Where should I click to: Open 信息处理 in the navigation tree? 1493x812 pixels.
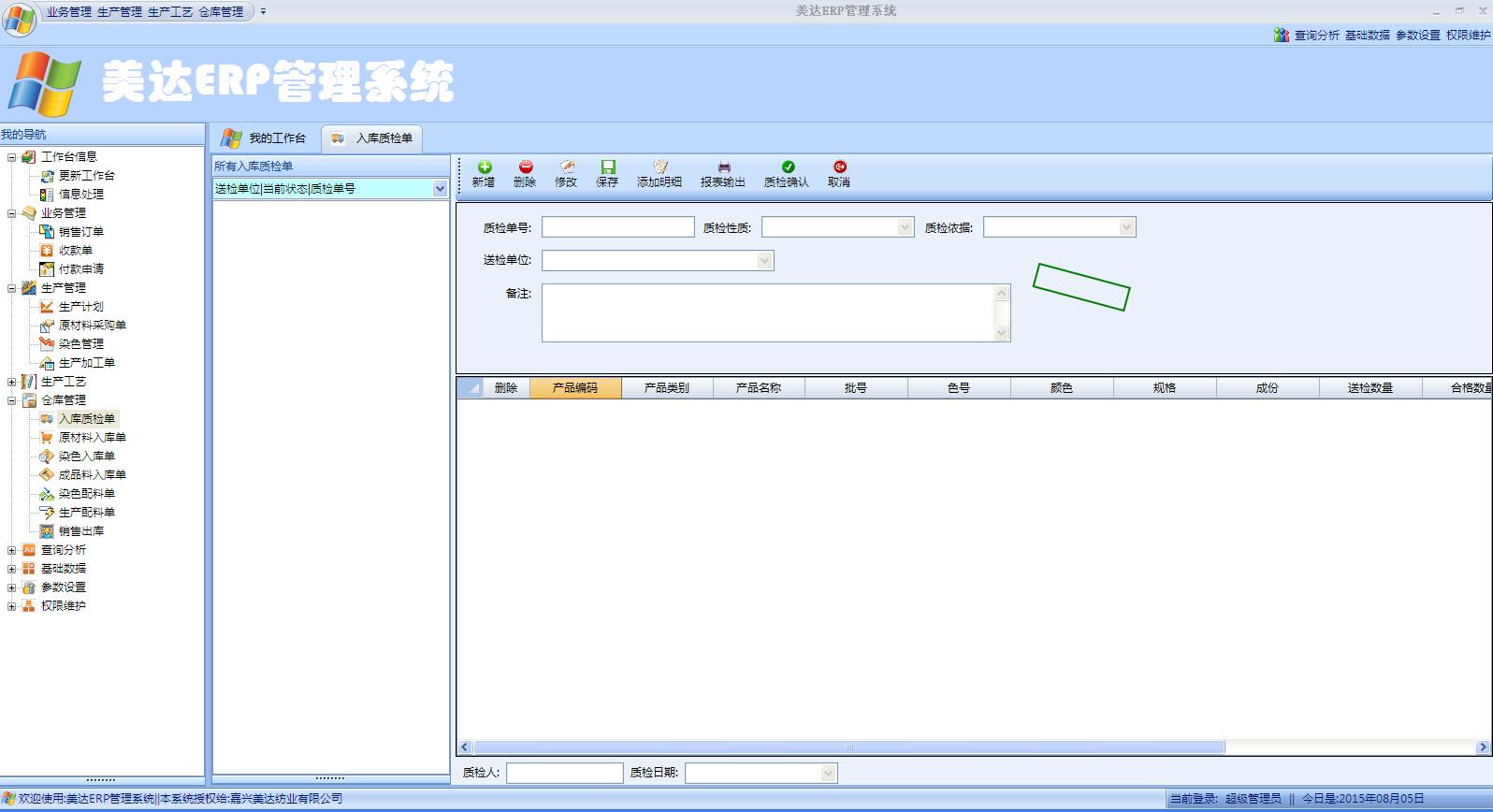pyautogui.click(x=81, y=194)
